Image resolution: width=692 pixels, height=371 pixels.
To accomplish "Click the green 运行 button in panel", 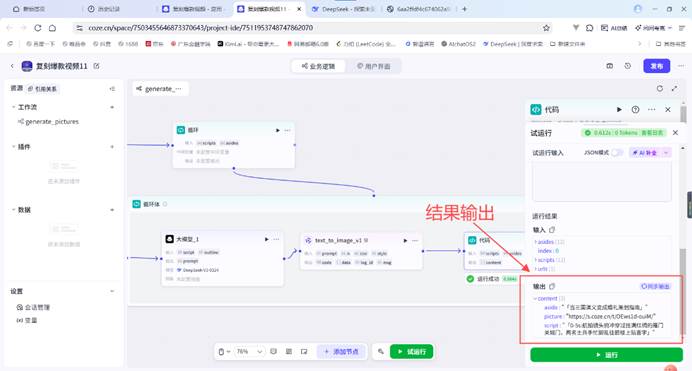I will tap(606, 355).
